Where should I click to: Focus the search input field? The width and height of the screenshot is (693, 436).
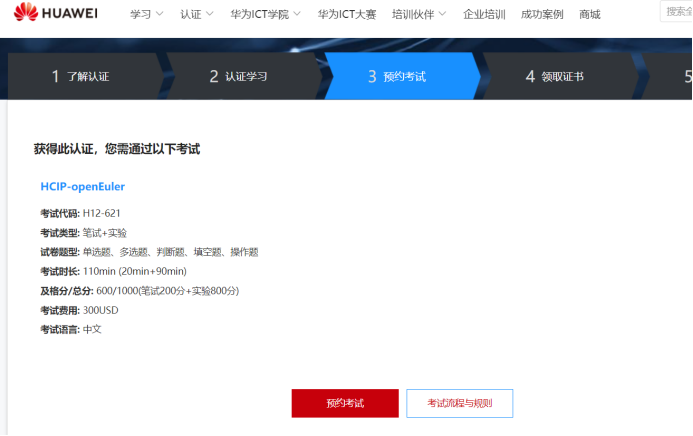(676, 11)
